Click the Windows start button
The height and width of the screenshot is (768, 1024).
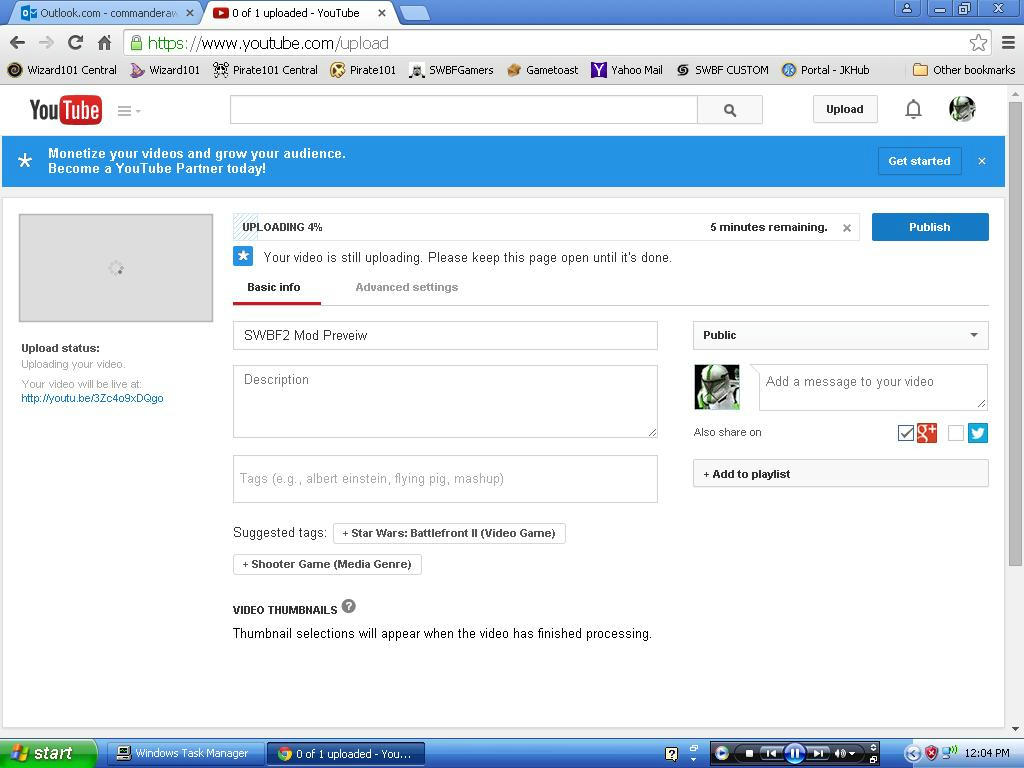point(48,754)
